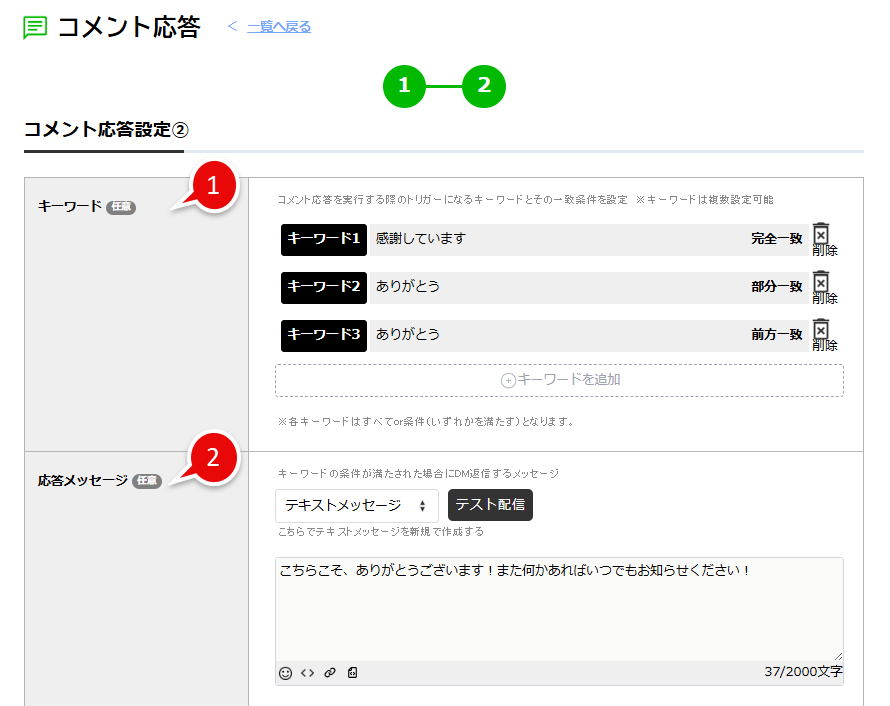Return to the list via 一覧へ戻る
Screen dimensions: 890x706
278,27
